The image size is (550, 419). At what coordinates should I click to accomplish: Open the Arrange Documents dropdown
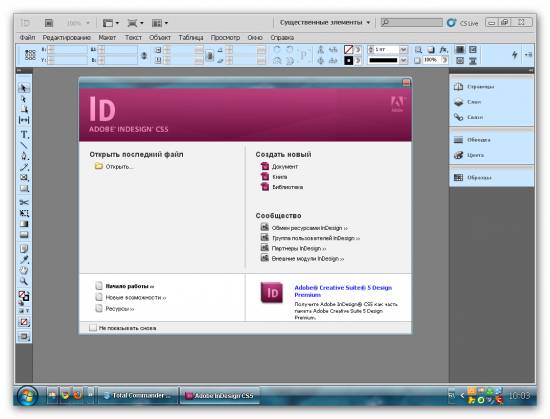point(160,23)
